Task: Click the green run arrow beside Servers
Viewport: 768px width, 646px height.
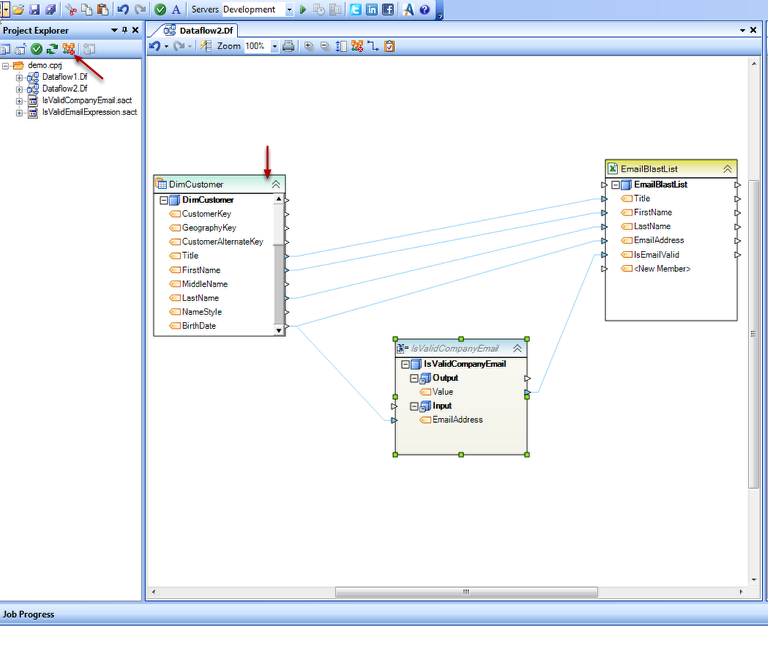Action: pos(303,9)
